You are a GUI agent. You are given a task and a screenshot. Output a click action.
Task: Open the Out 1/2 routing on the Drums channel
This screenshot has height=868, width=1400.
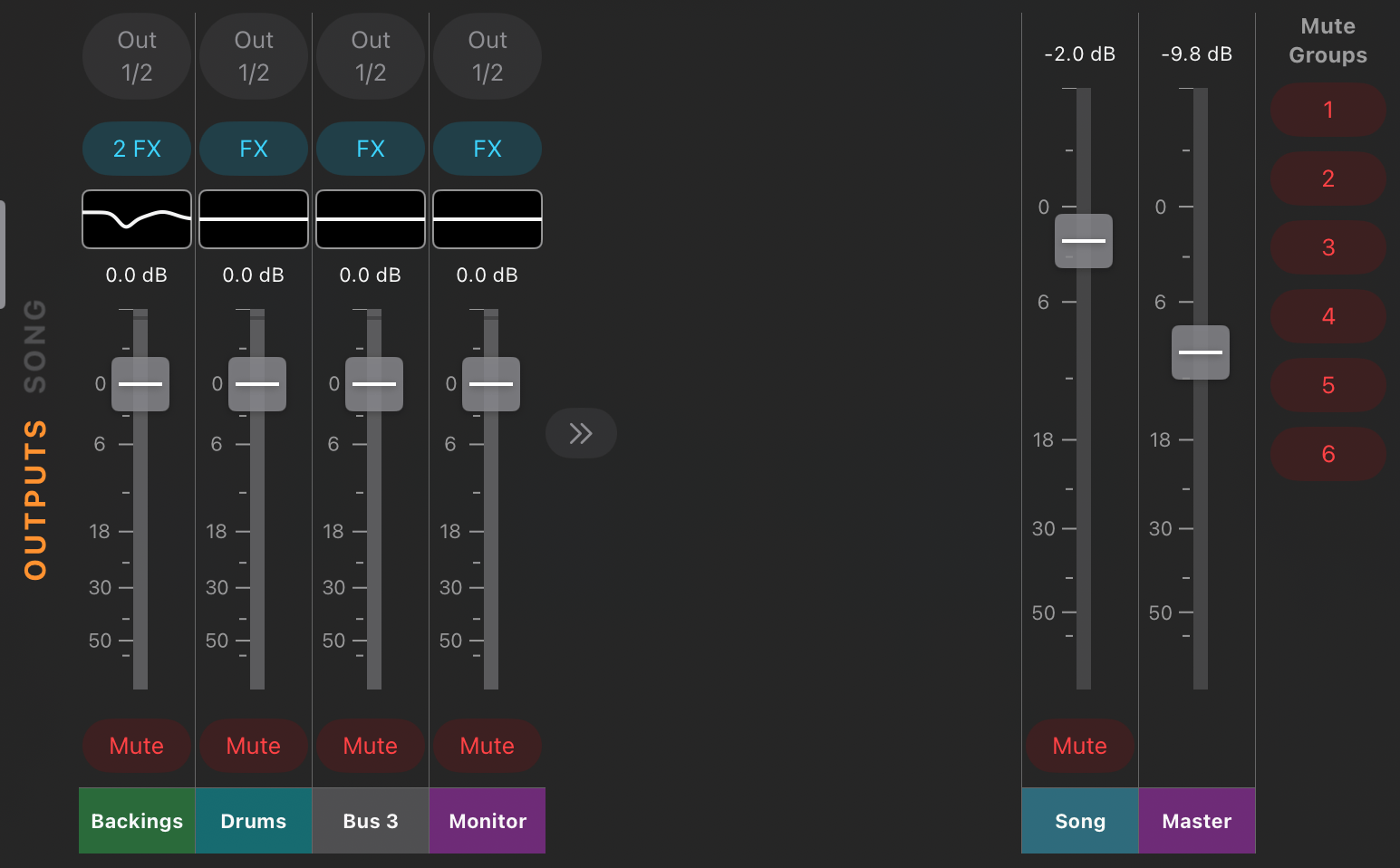253,56
